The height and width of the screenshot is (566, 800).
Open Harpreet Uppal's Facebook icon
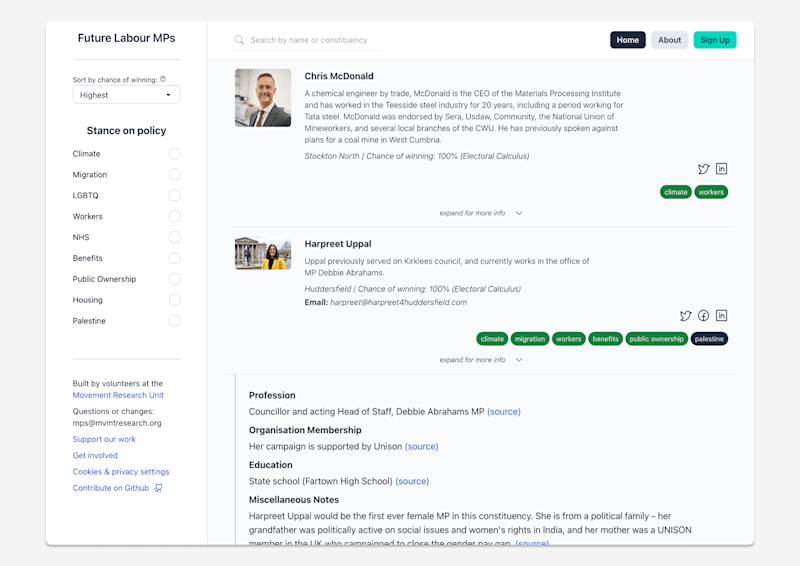704,315
